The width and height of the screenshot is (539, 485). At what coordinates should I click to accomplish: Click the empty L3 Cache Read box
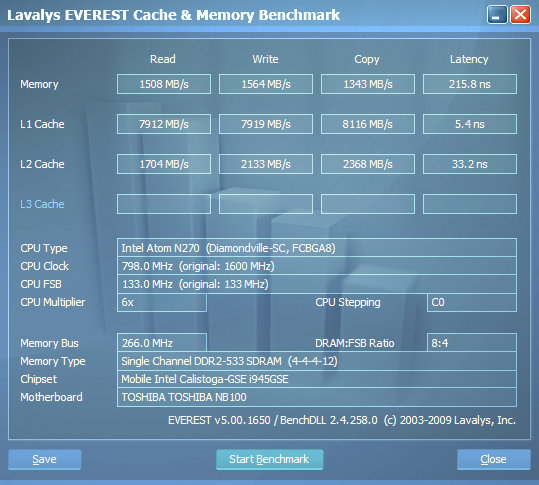coord(164,204)
